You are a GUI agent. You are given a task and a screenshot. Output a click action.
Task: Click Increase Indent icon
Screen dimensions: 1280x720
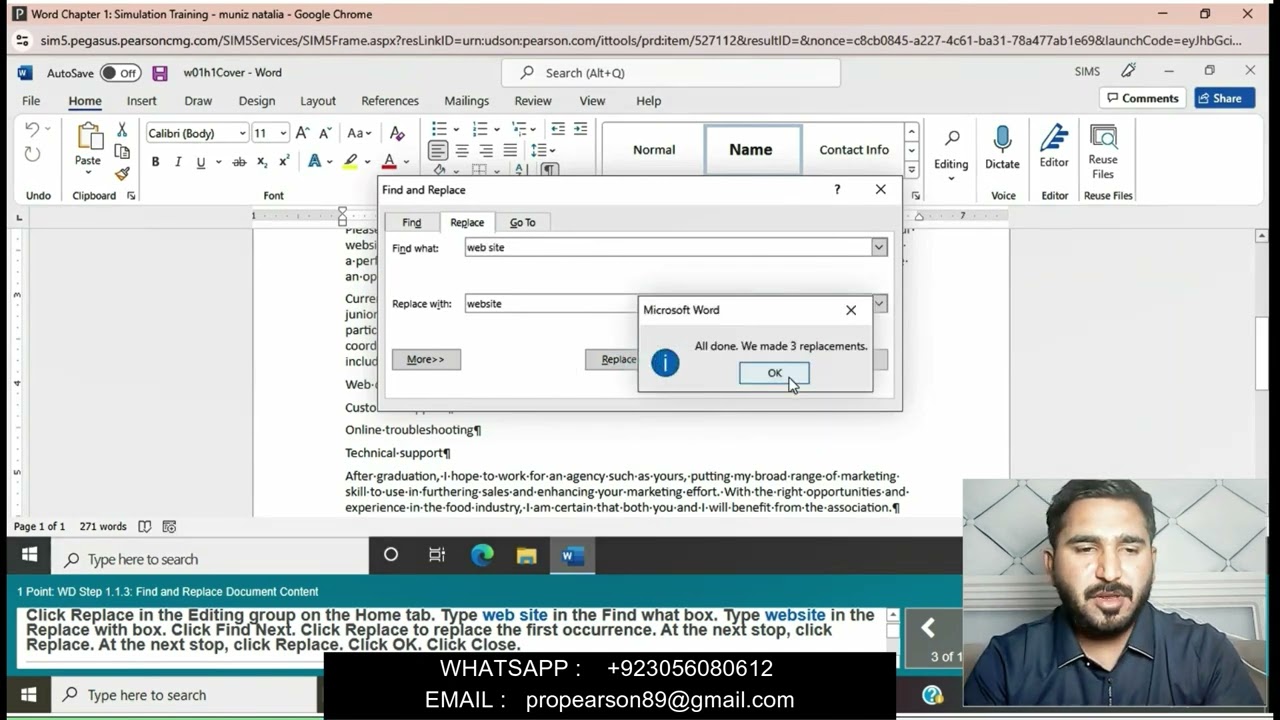coord(580,129)
